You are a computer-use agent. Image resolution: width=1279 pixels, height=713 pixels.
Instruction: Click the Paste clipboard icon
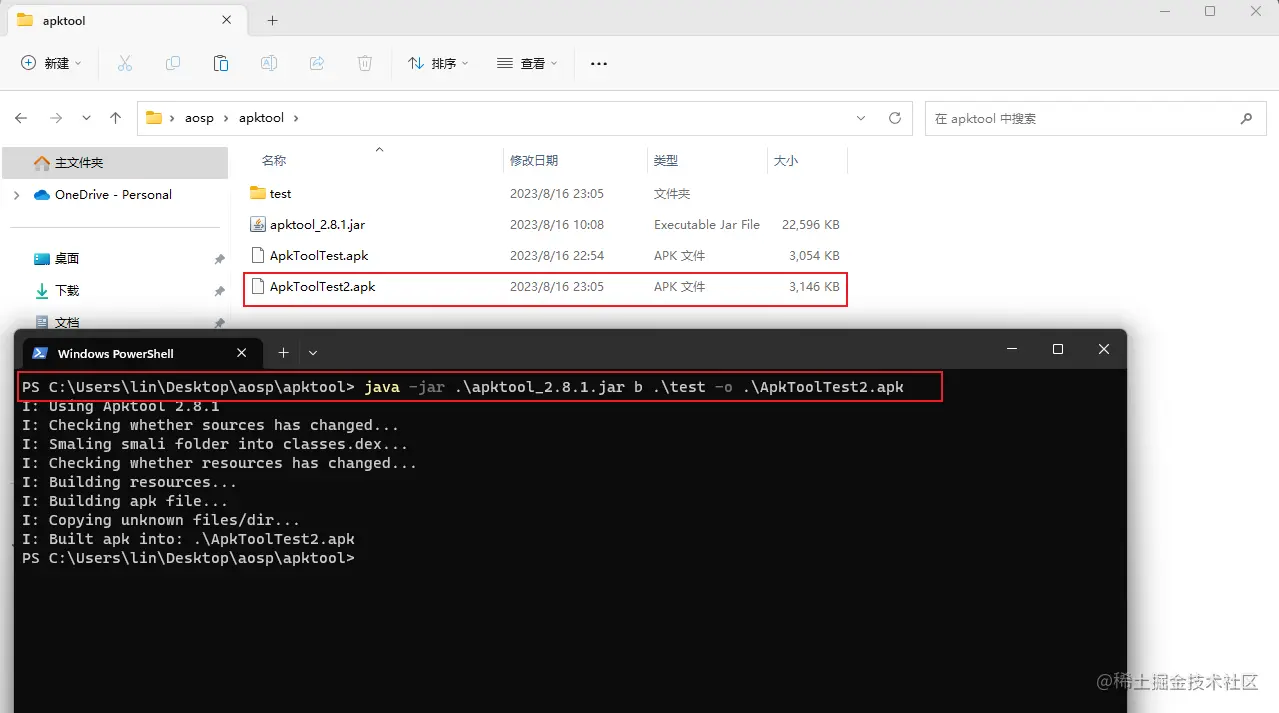(221, 63)
